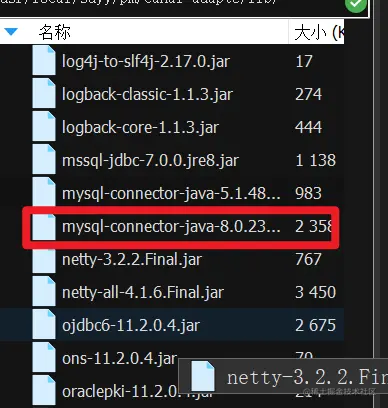Select file logback-core-1.1.3.jar
The width and height of the screenshot is (388, 408).
click(140, 127)
